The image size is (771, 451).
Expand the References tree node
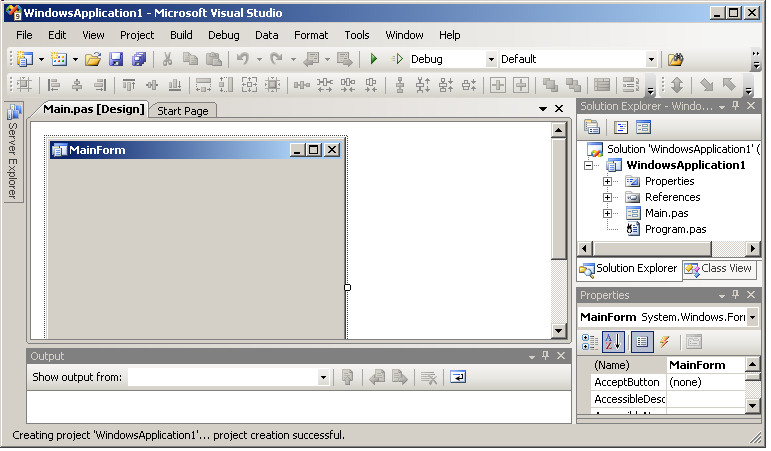tap(607, 197)
